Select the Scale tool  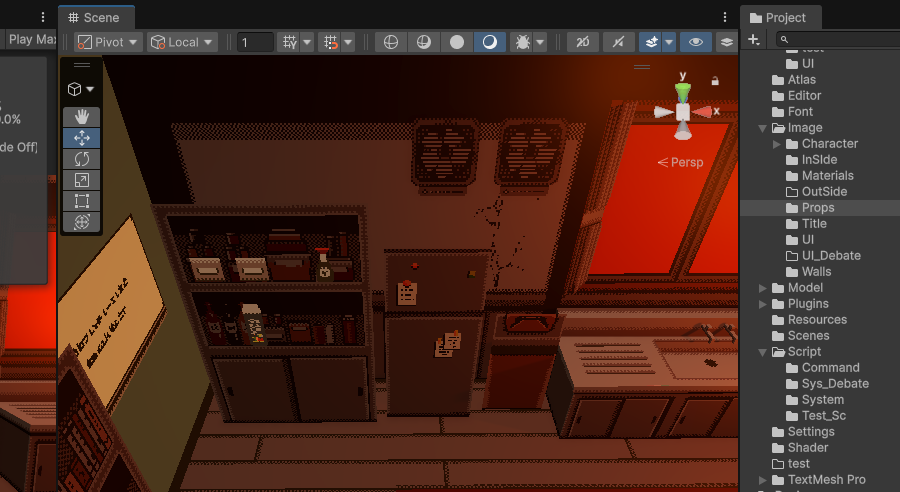pyautogui.click(x=81, y=180)
